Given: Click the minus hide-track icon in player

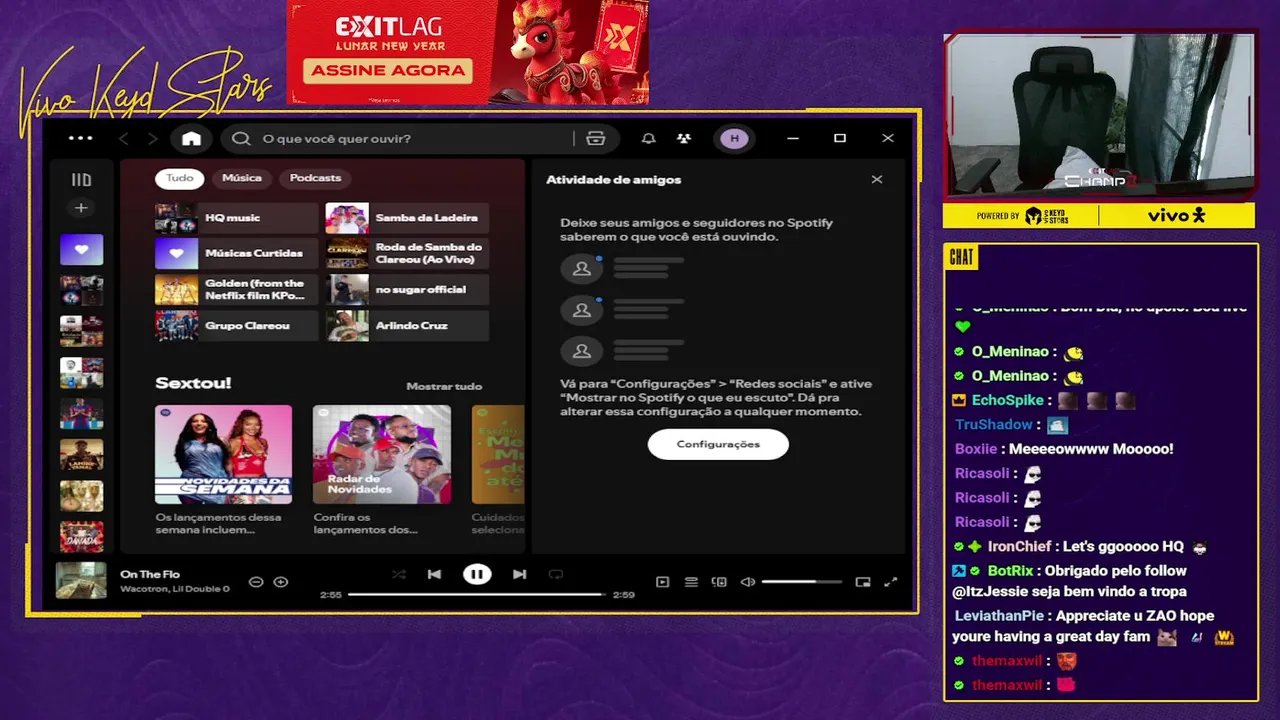Looking at the screenshot, I should coord(256,582).
